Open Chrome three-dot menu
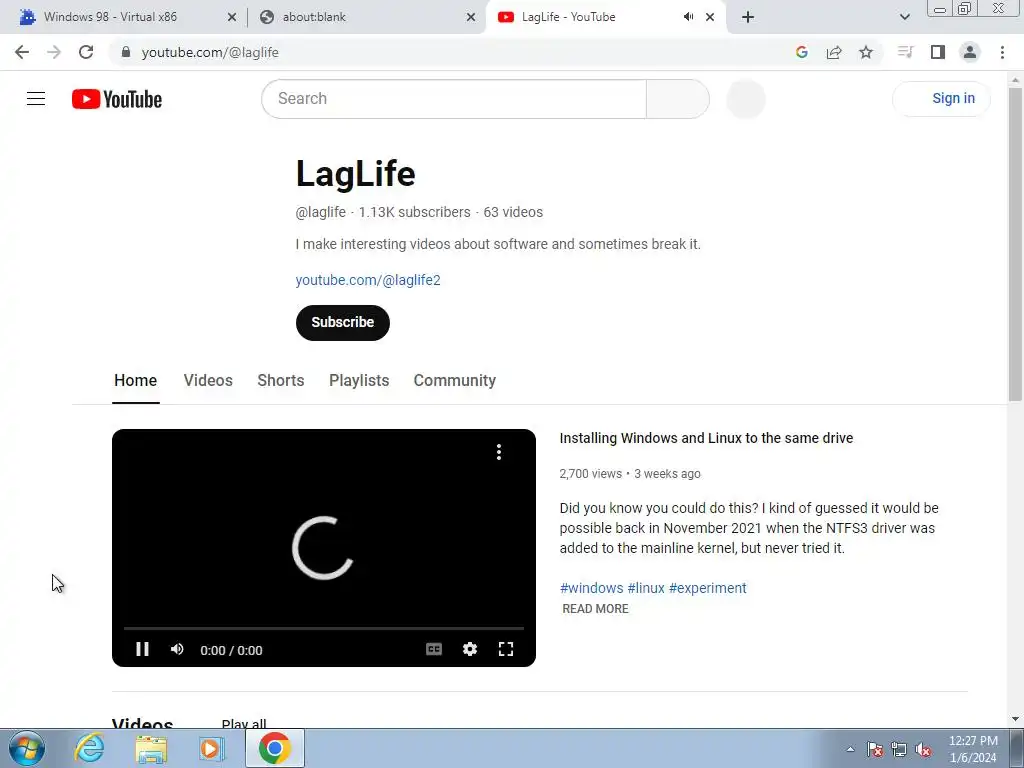Viewport: 1024px width, 768px height. tap(1002, 52)
